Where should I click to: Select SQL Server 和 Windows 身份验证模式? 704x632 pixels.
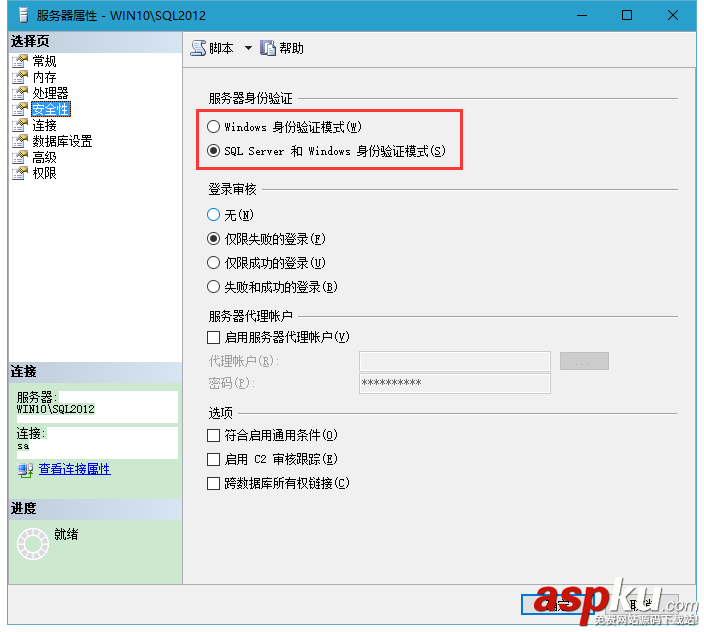click(x=213, y=151)
